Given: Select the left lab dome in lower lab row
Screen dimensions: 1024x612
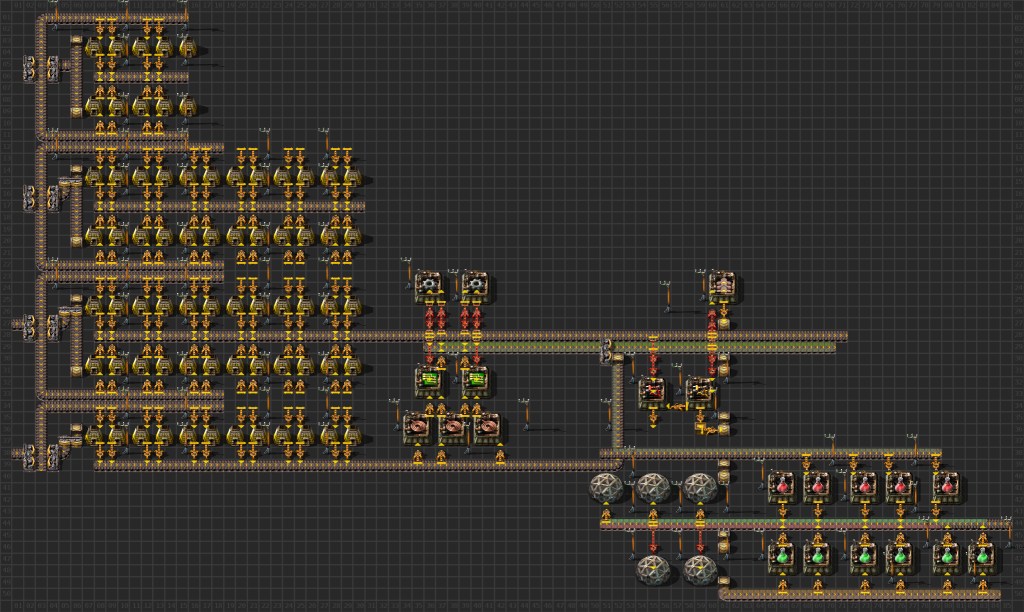Looking at the screenshot, I should 653,570.
